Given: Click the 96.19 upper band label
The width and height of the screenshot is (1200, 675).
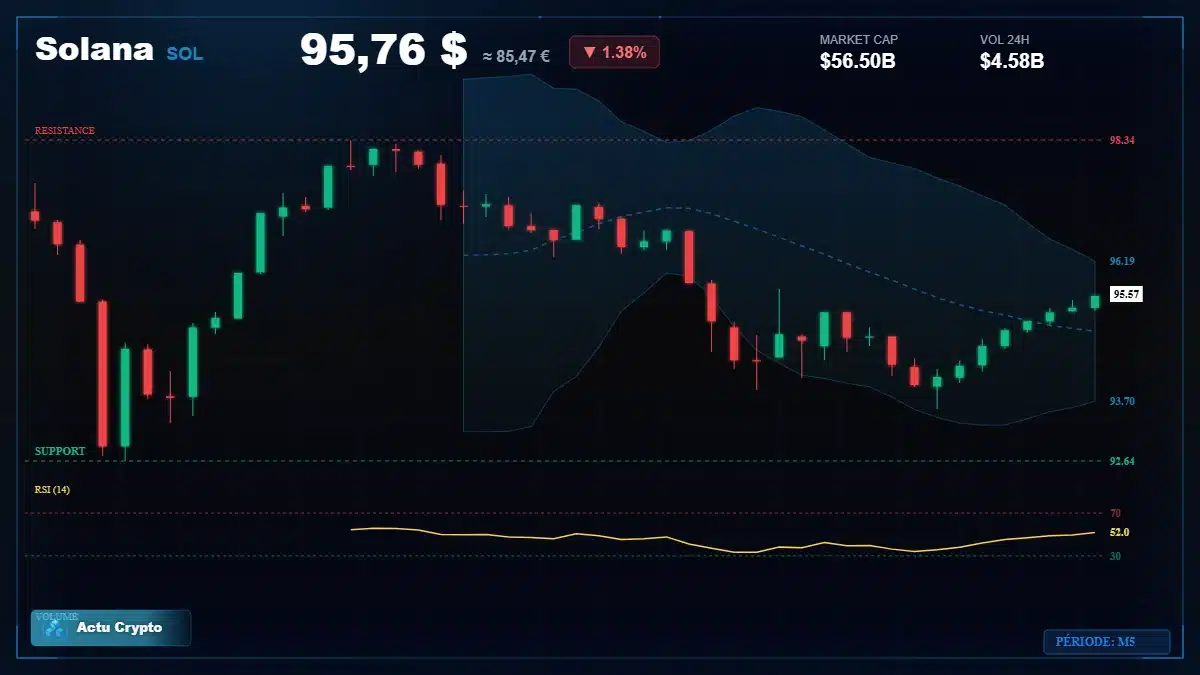Looking at the screenshot, I should pyautogui.click(x=1122, y=262).
